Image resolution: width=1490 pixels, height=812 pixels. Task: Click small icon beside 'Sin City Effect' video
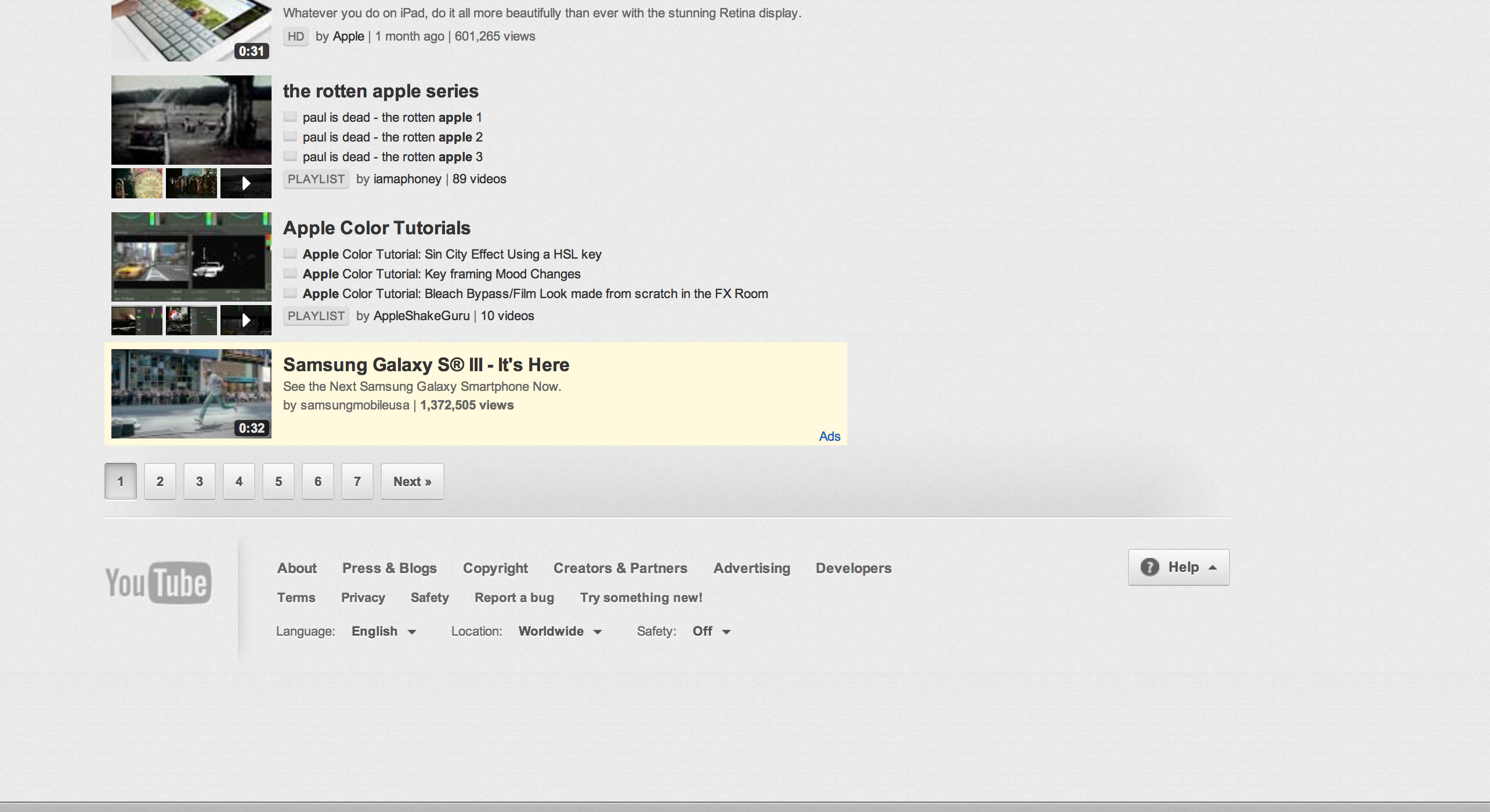tap(290, 254)
